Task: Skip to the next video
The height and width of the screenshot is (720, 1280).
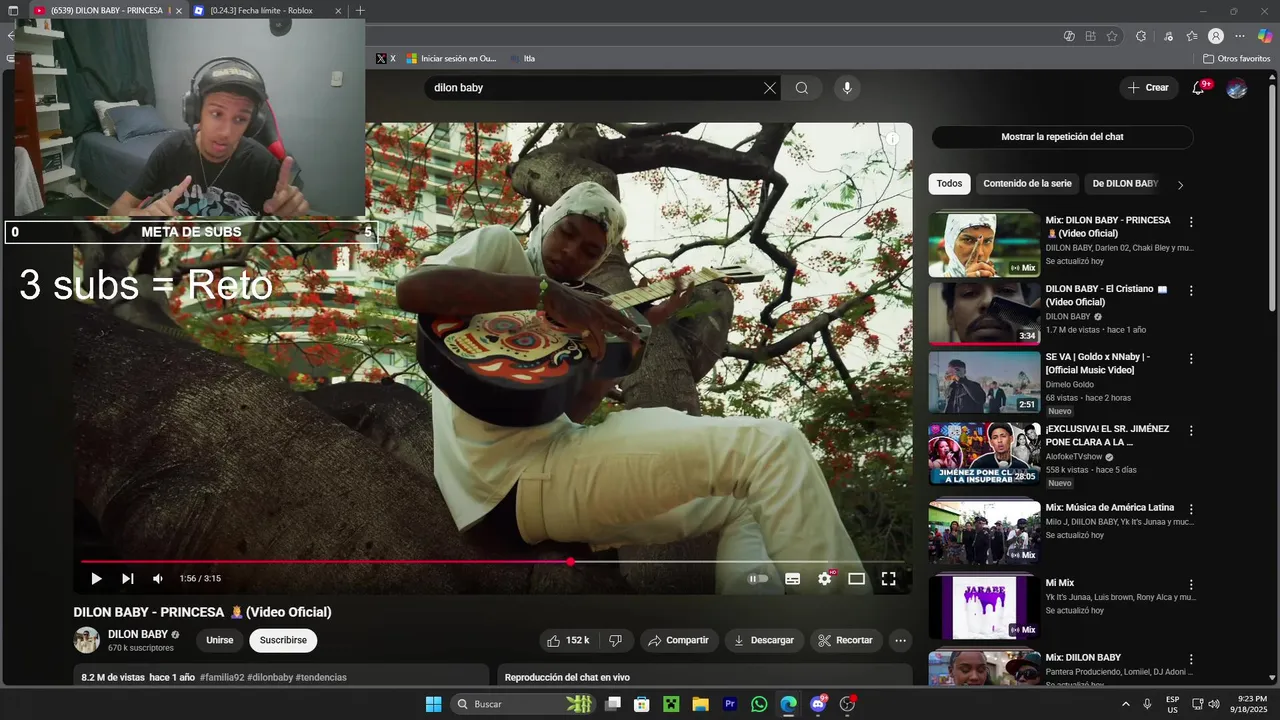Action: coord(127,578)
